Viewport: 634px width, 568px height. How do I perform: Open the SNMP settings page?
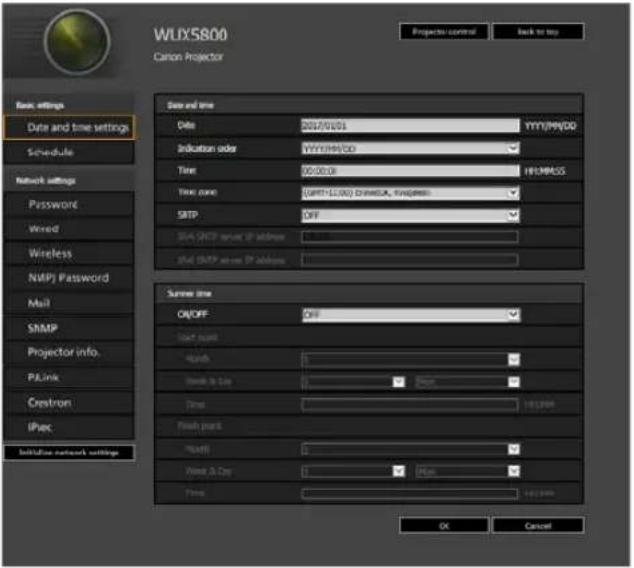(69, 328)
